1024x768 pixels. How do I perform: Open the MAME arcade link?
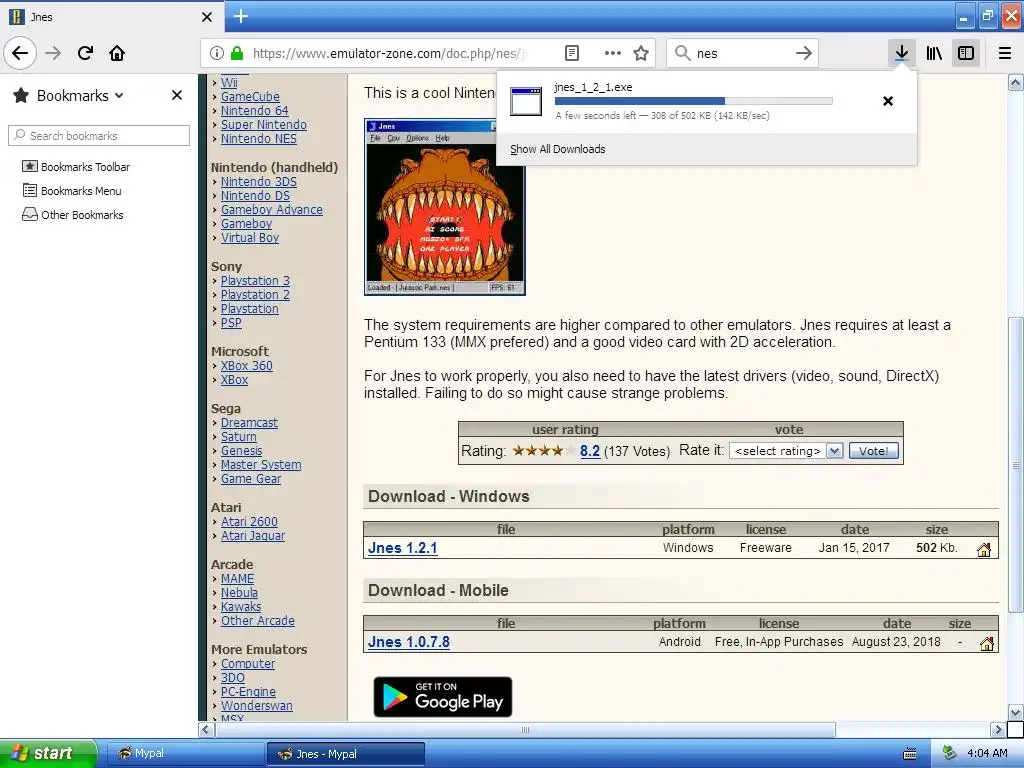238,579
